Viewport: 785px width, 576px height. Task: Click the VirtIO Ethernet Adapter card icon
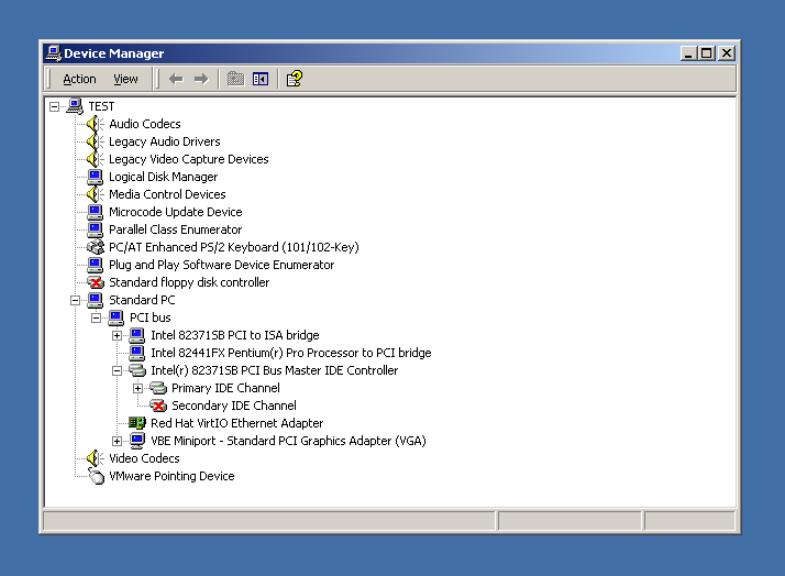click(137, 423)
